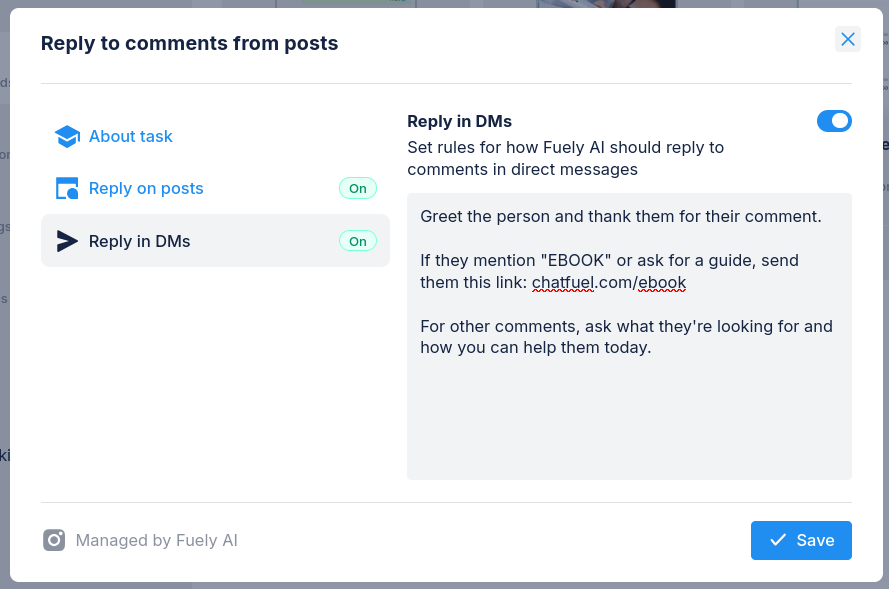Click the graduation cap About task icon
This screenshot has width=889, height=589.
pyautogui.click(x=67, y=136)
